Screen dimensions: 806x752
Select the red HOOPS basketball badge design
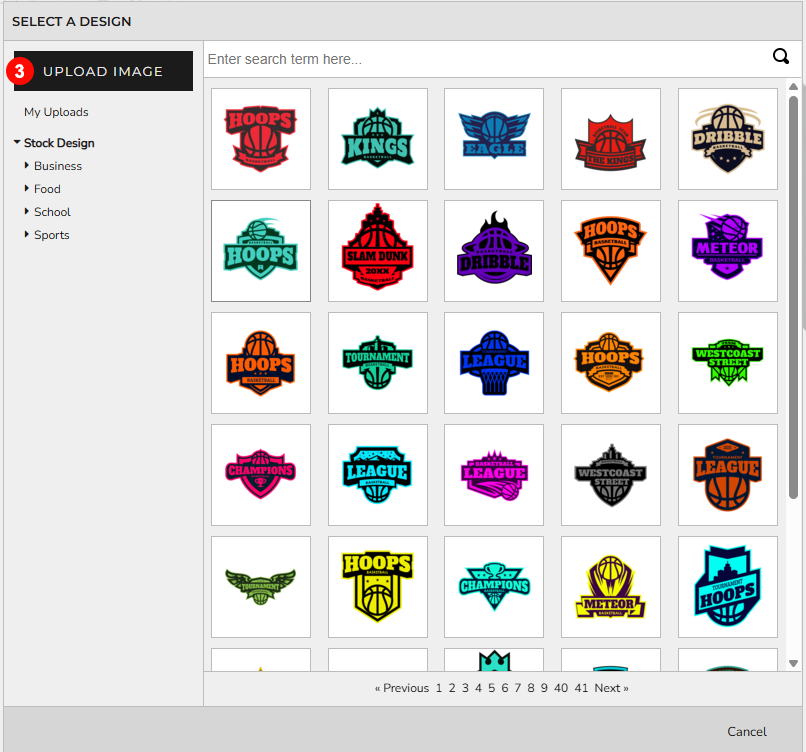click(x=261, y=139)
